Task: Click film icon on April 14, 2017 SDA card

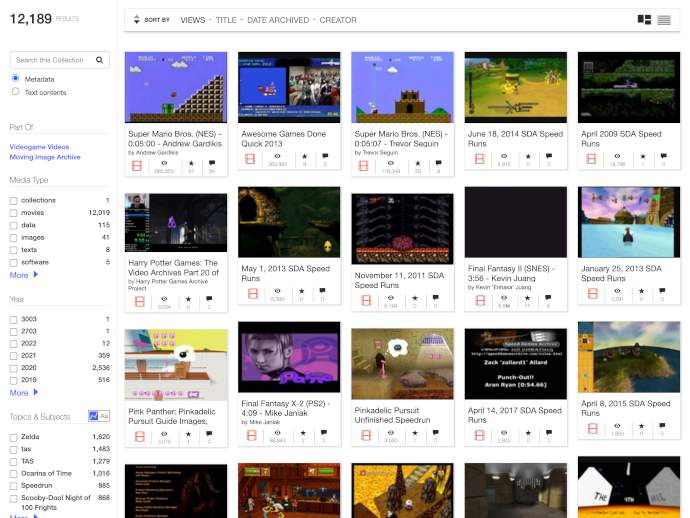Action: coord(480,435)
